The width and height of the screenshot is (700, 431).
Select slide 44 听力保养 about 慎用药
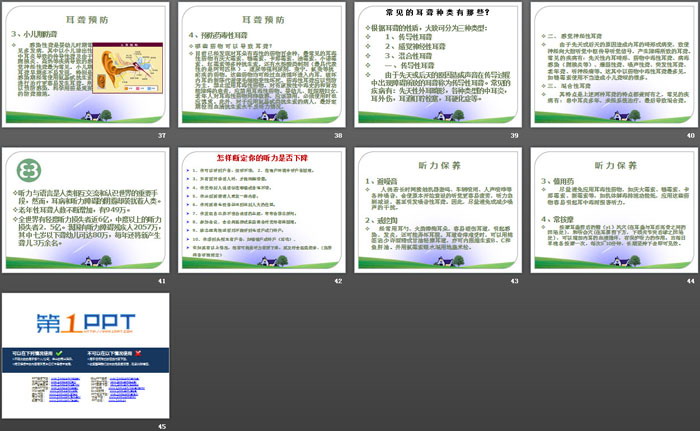coord(614,210)
